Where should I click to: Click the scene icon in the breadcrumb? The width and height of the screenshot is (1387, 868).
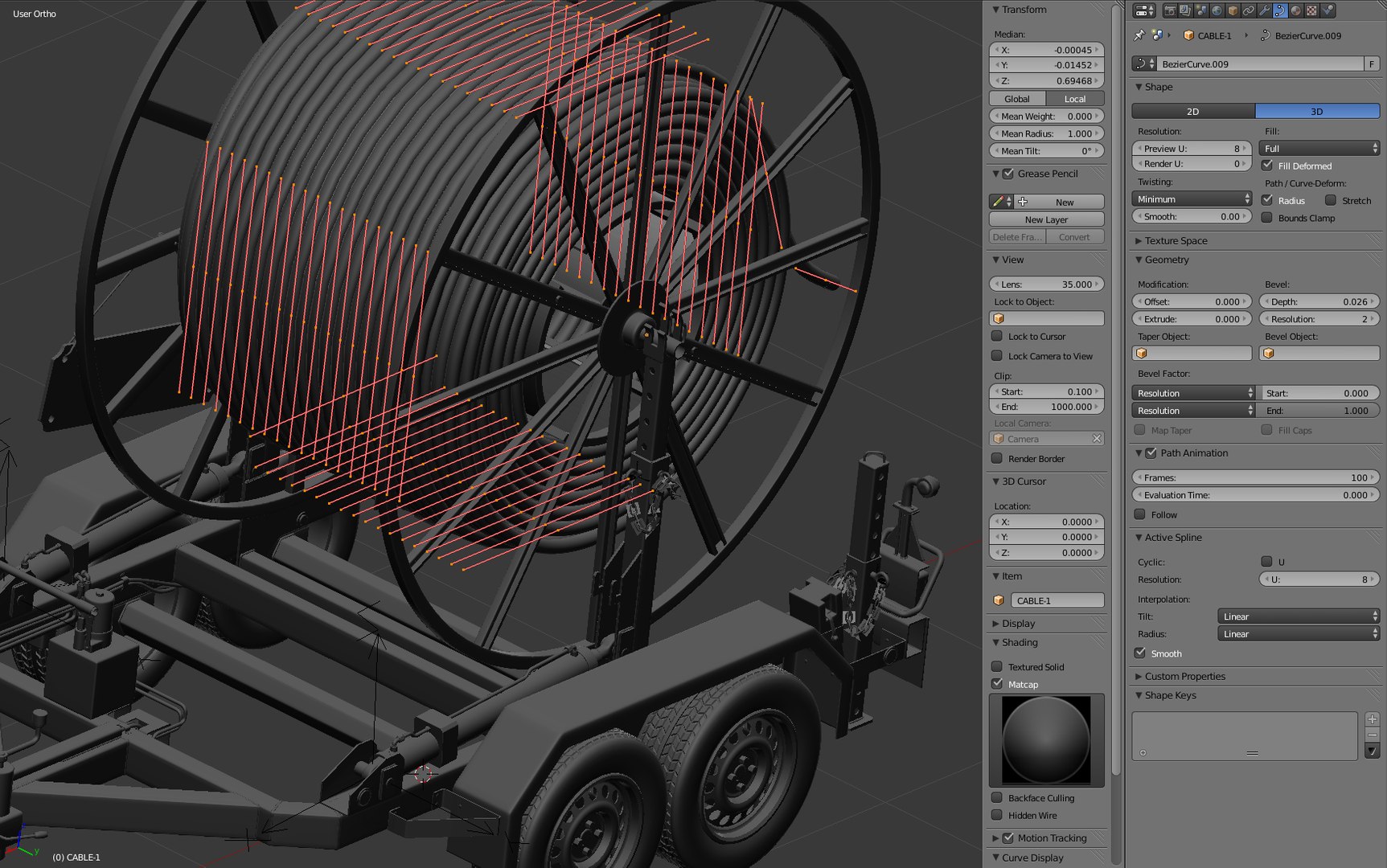click(x=1158, y=35)
